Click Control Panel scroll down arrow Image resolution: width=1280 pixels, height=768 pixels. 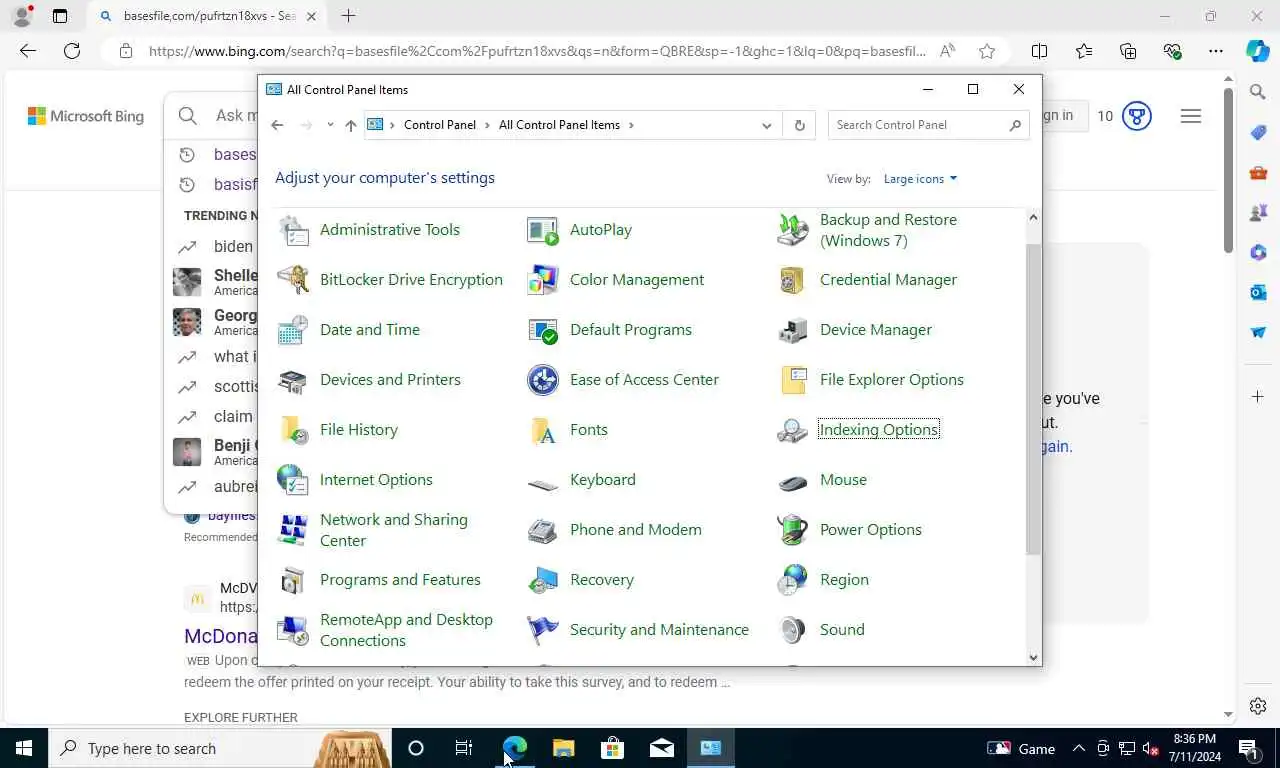click(x=1033, y=657)
